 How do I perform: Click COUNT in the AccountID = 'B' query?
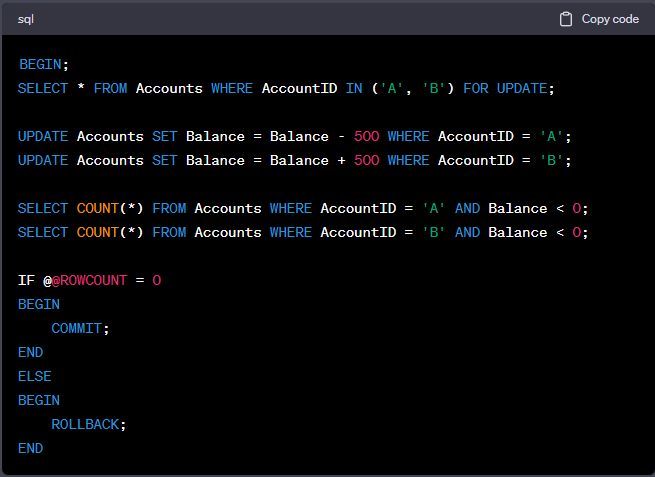point(98,232)
